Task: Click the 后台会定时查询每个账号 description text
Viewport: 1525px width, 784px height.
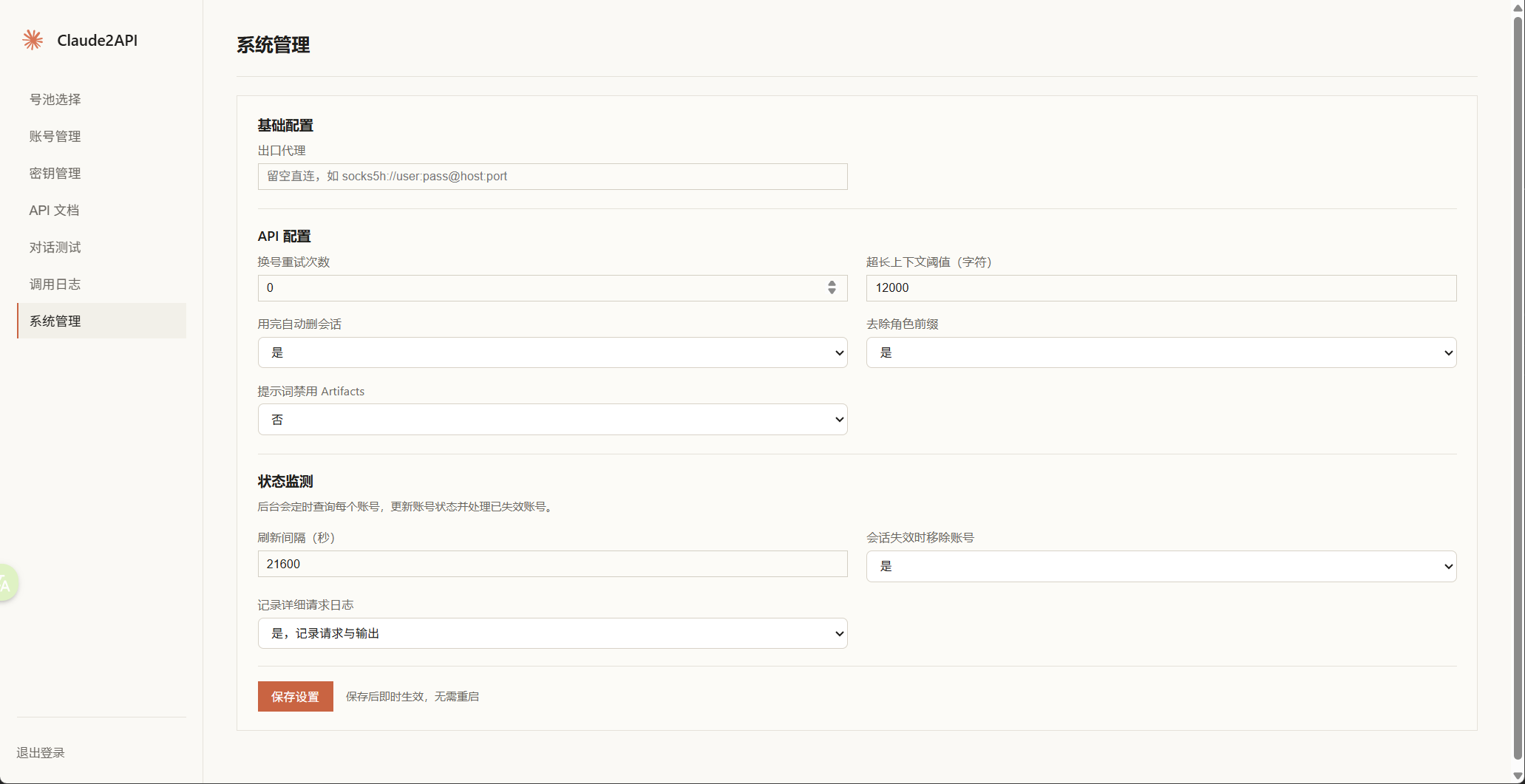Action: [405, 507]
